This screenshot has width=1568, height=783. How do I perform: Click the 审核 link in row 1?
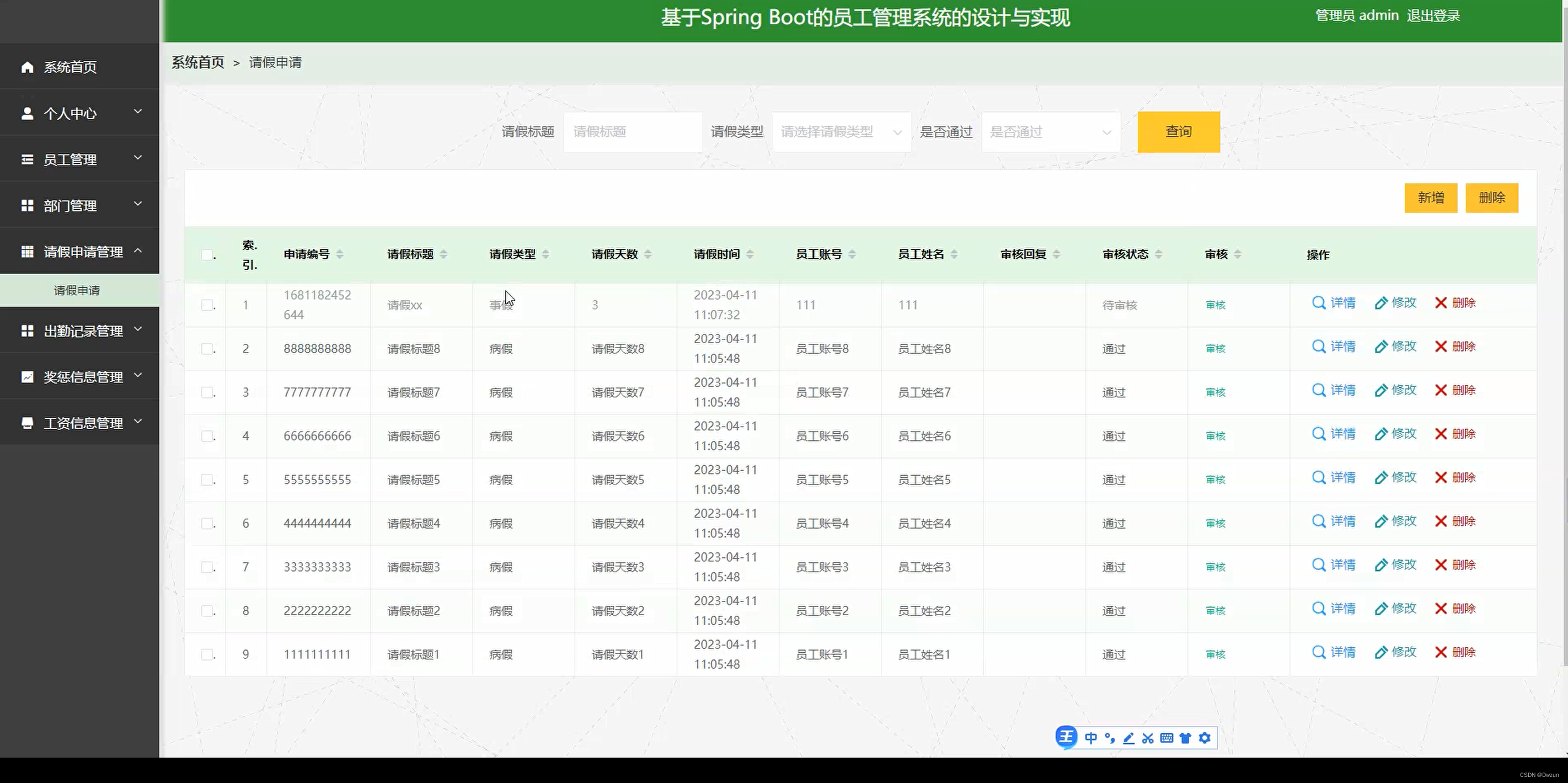point(1216,305)
